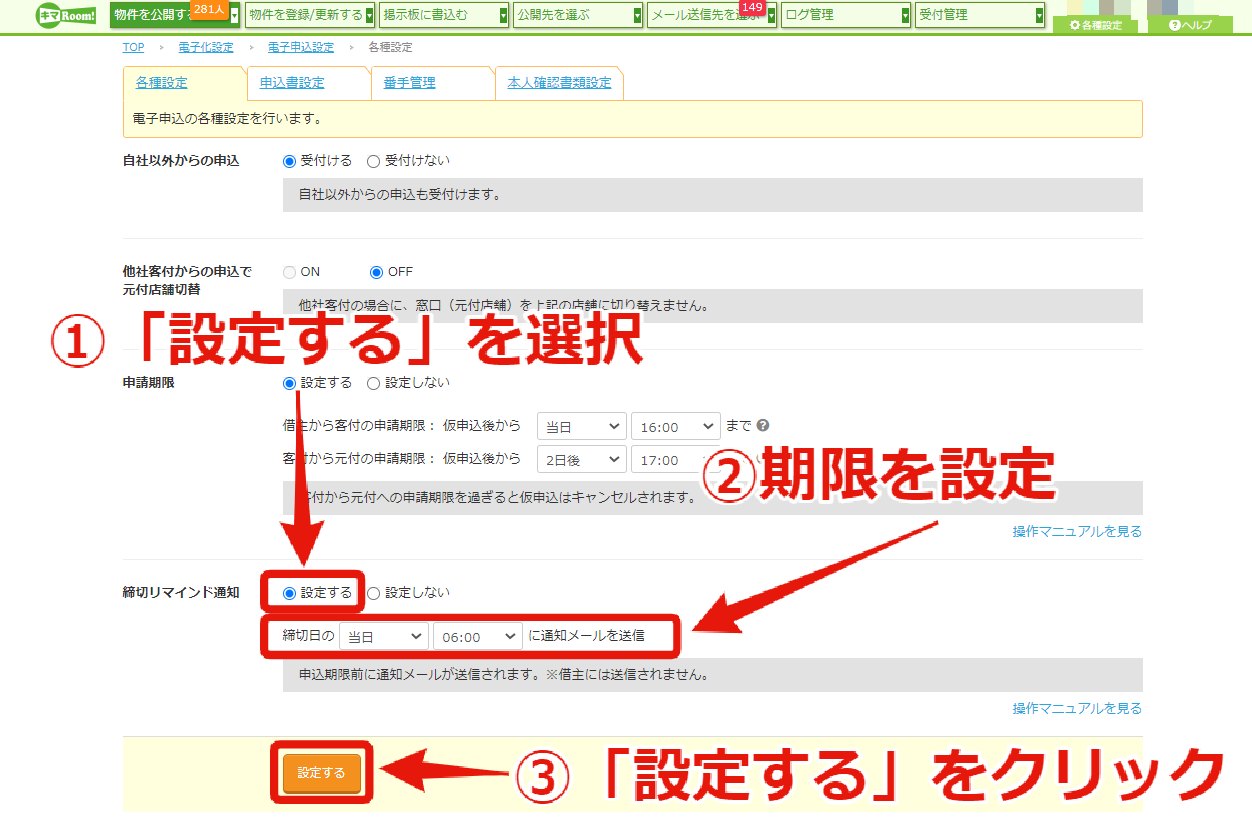Open the 16:00 time dropdown
Image resolution: width=1252 pixels, height=834 pixels.
coord(676,426)
